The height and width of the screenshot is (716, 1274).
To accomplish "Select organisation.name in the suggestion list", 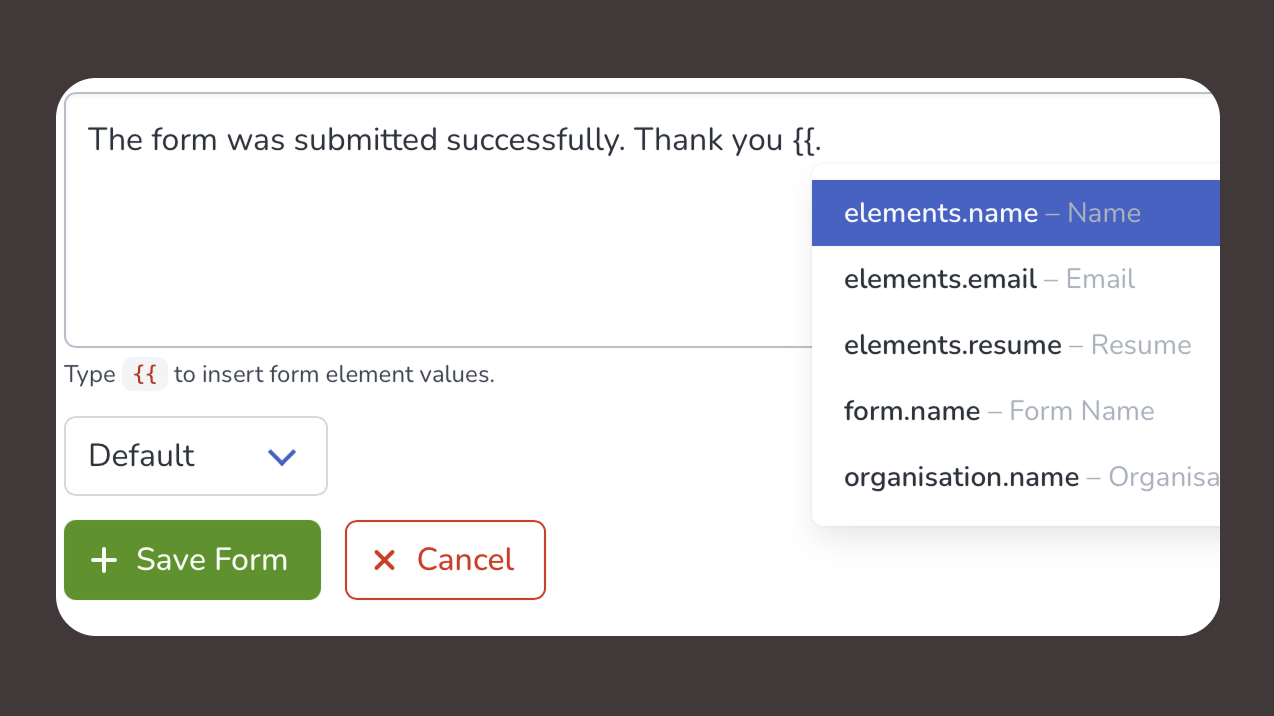I will click(x=961, y=477).
